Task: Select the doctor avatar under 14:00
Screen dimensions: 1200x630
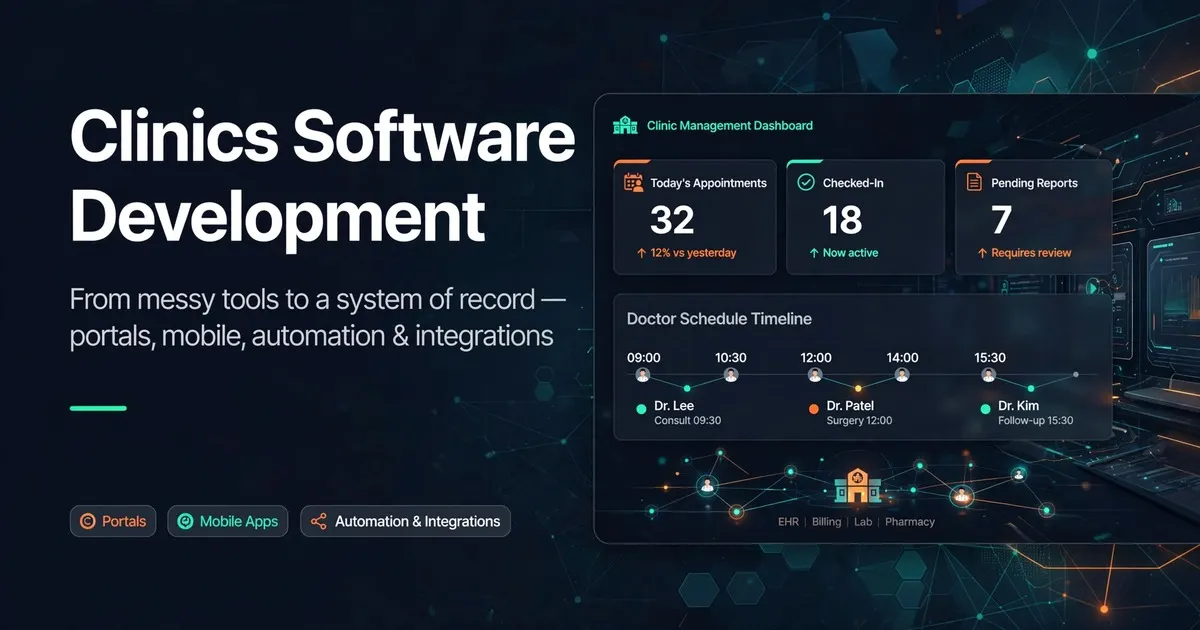Action: tap(902, 375)
